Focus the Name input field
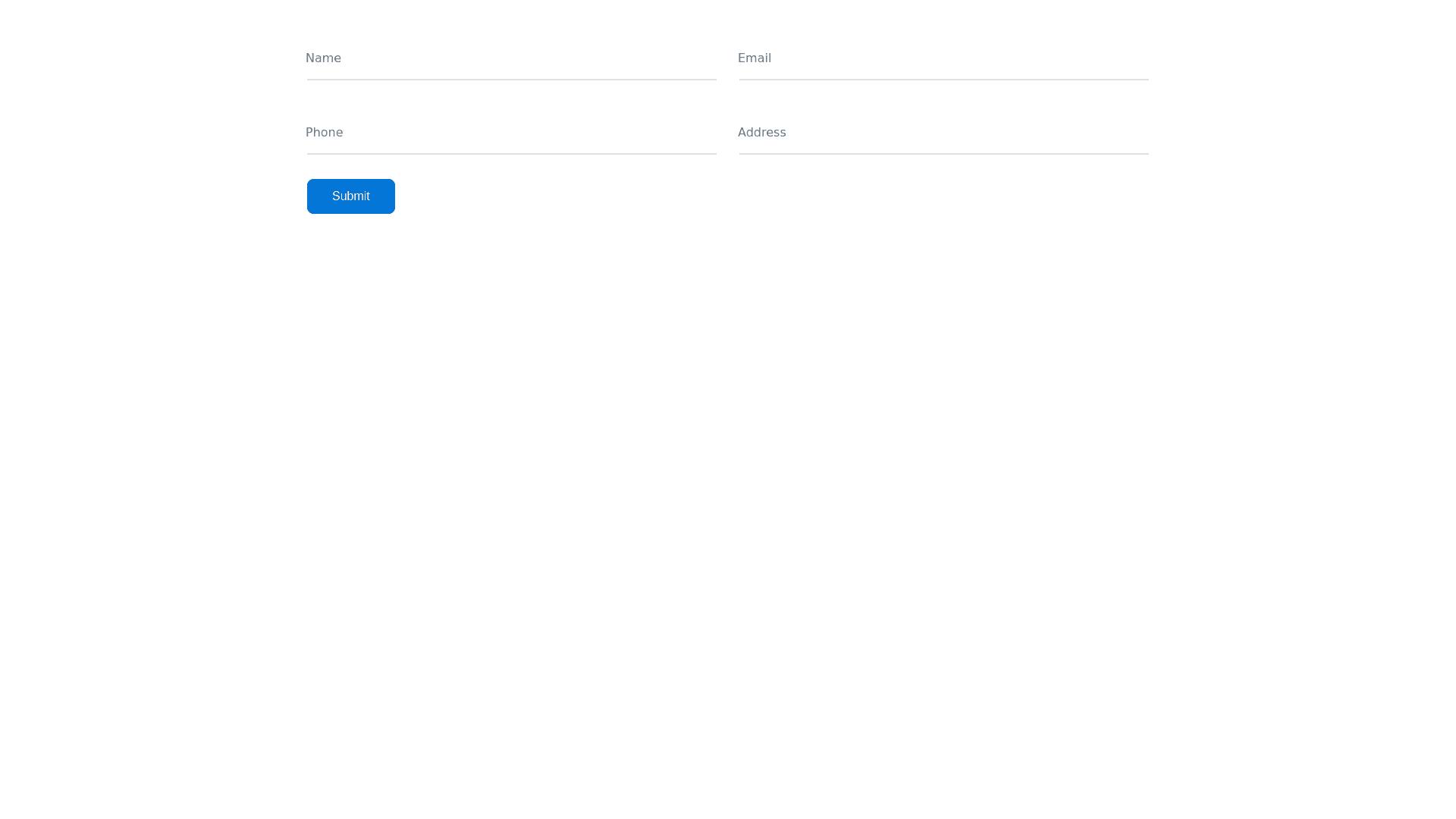The height and width of the screenshot is (819, 1456). pos(511,60)
